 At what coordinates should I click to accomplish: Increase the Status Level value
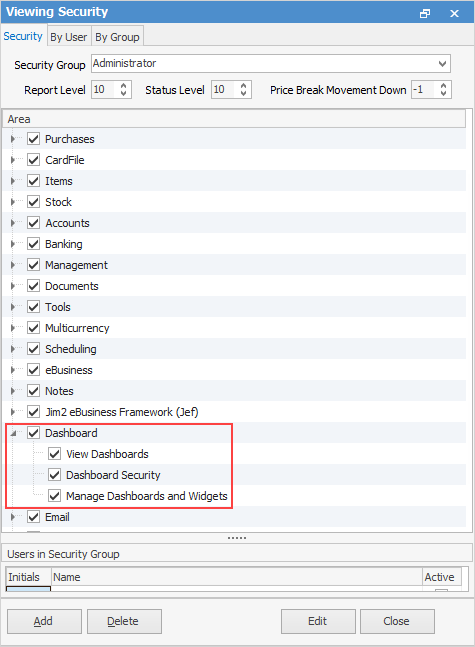click(243, 85)
